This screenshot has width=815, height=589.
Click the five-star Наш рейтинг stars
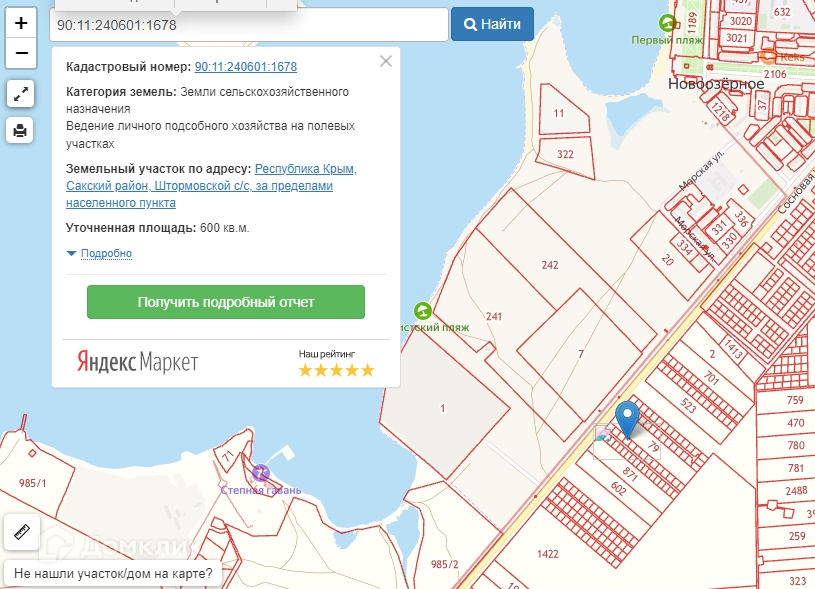pos(336,370)
